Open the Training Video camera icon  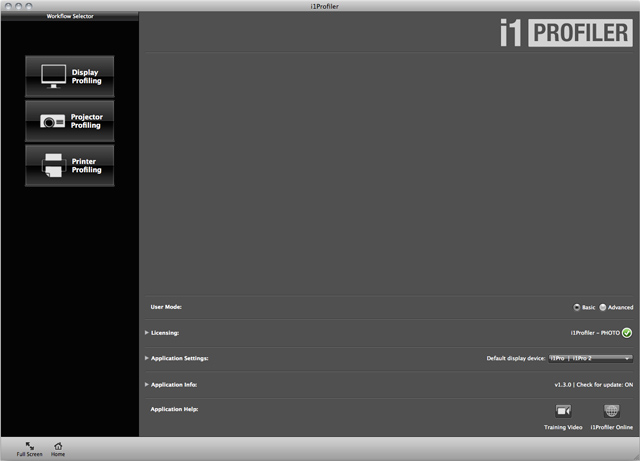point(563,411)
